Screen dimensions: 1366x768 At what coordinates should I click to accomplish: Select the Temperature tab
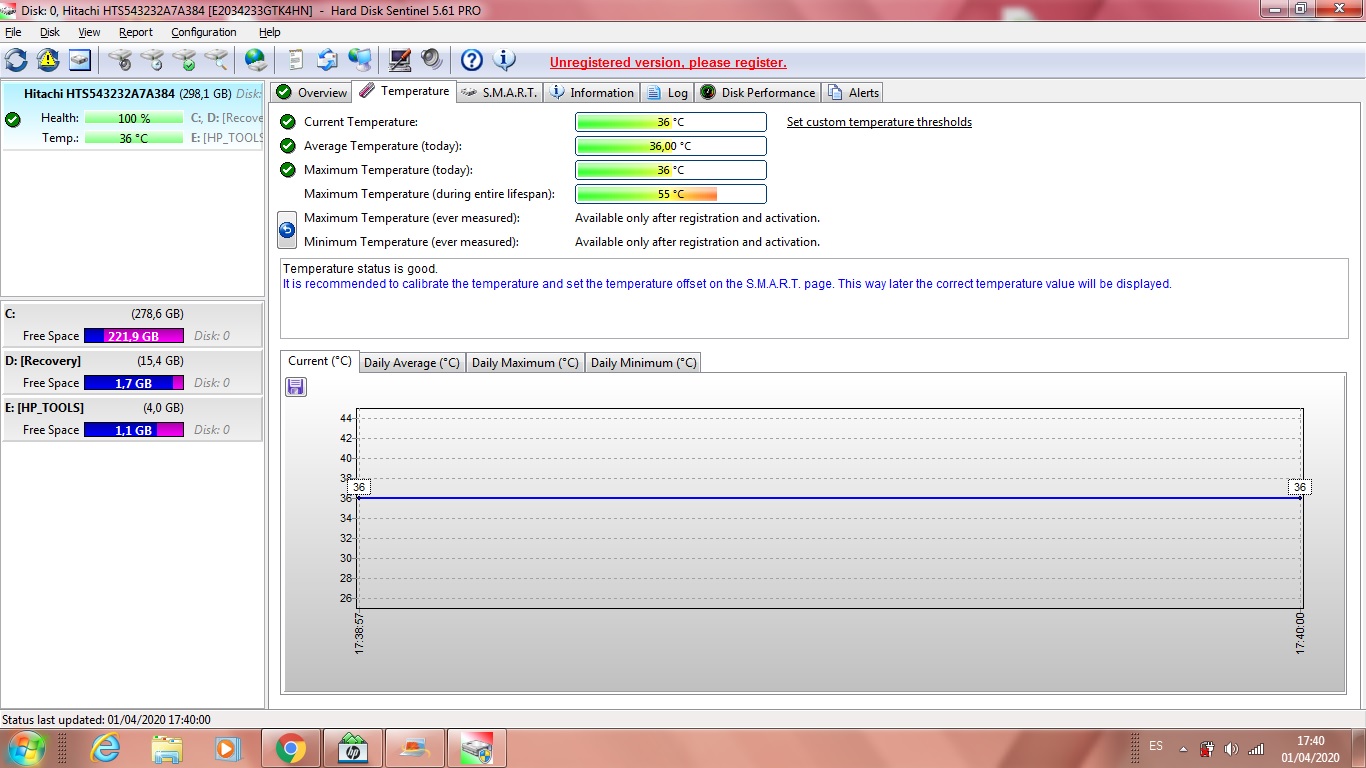point(404,91)
